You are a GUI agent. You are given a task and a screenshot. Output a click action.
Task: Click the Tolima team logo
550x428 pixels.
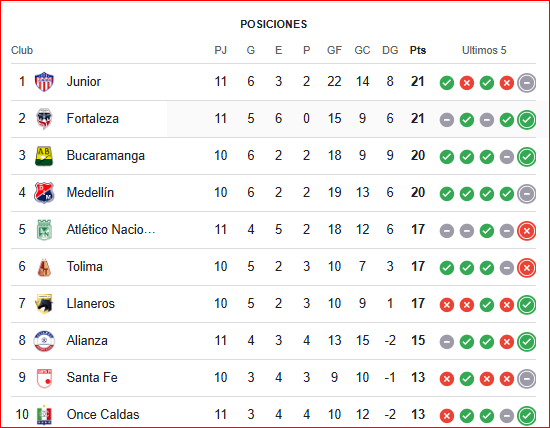click(44, 267)
